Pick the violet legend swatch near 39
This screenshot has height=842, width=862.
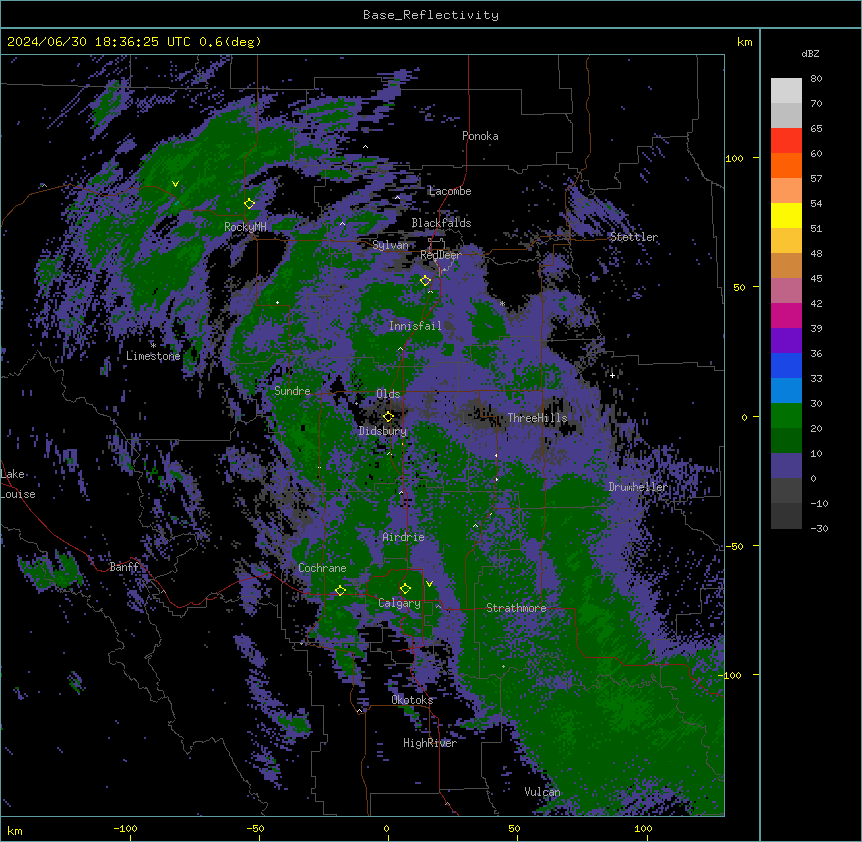(x=786, y=341)
